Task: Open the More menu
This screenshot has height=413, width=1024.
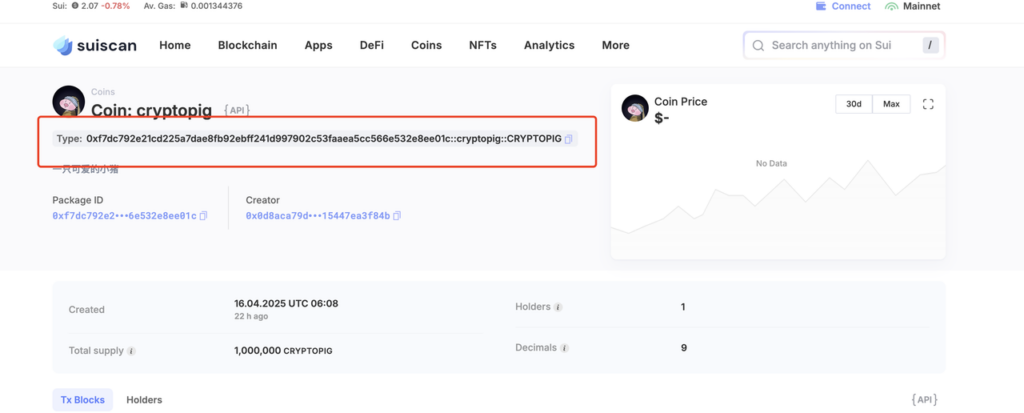Action: pyautogui.click(x=616, y=45)
